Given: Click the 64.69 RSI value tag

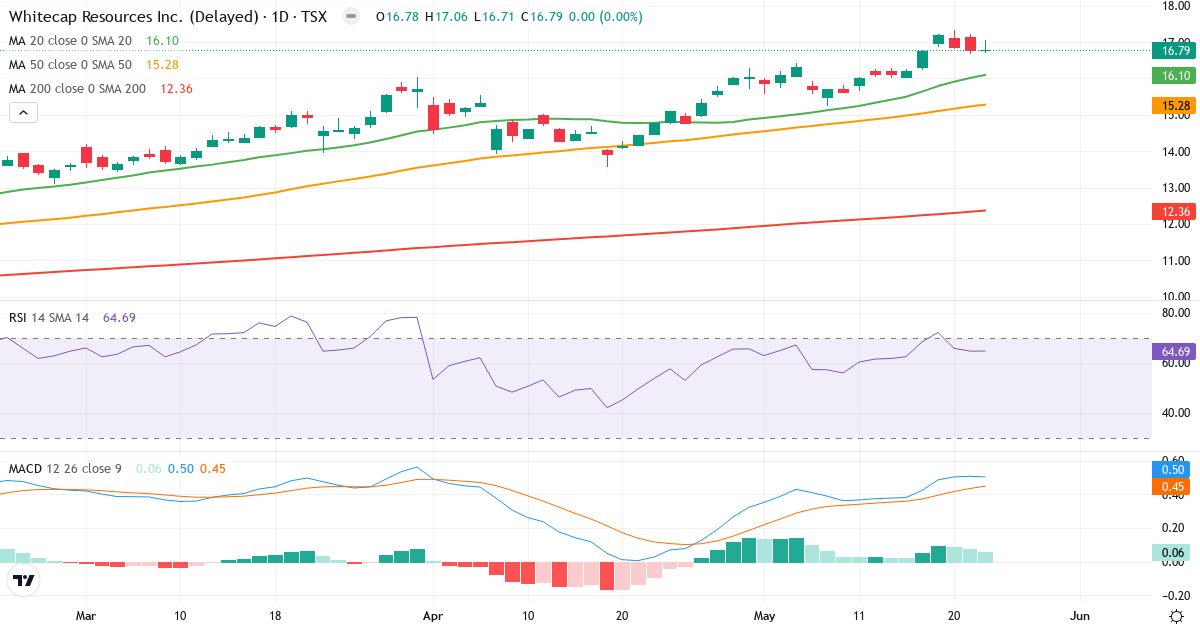Looking at the screenshot, I should coord(1175,351).
